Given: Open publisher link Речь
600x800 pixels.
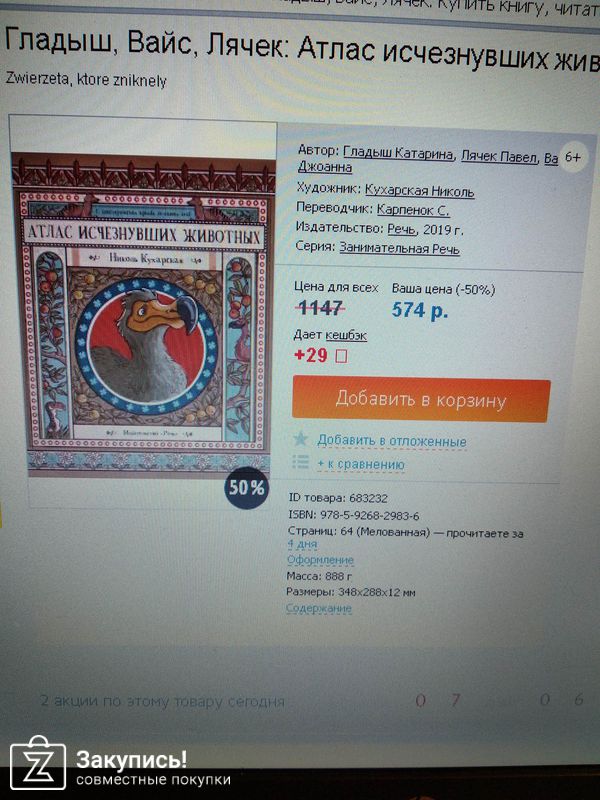Looking at the screenshot, I should pos(402,229).
